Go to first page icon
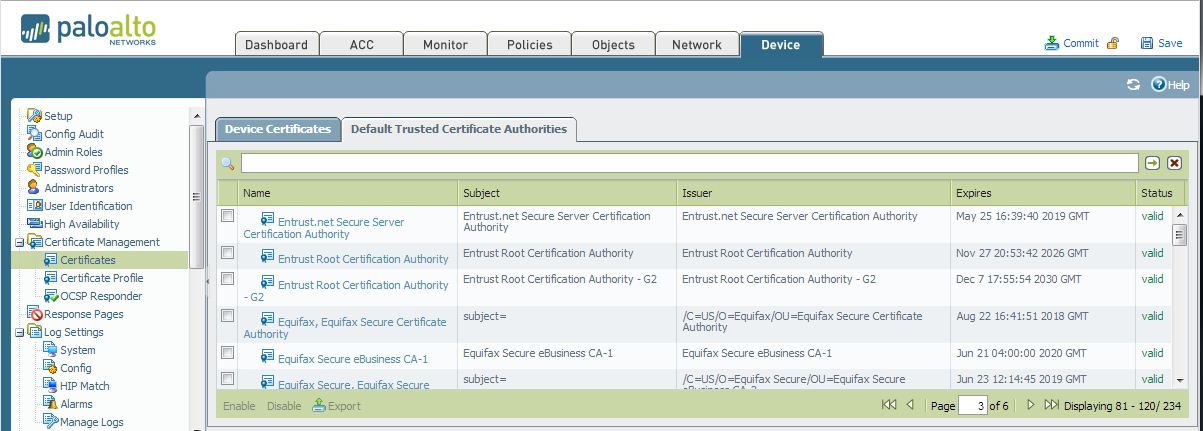The height and width of the screenshot is (431, 1203). pos(889,405)
